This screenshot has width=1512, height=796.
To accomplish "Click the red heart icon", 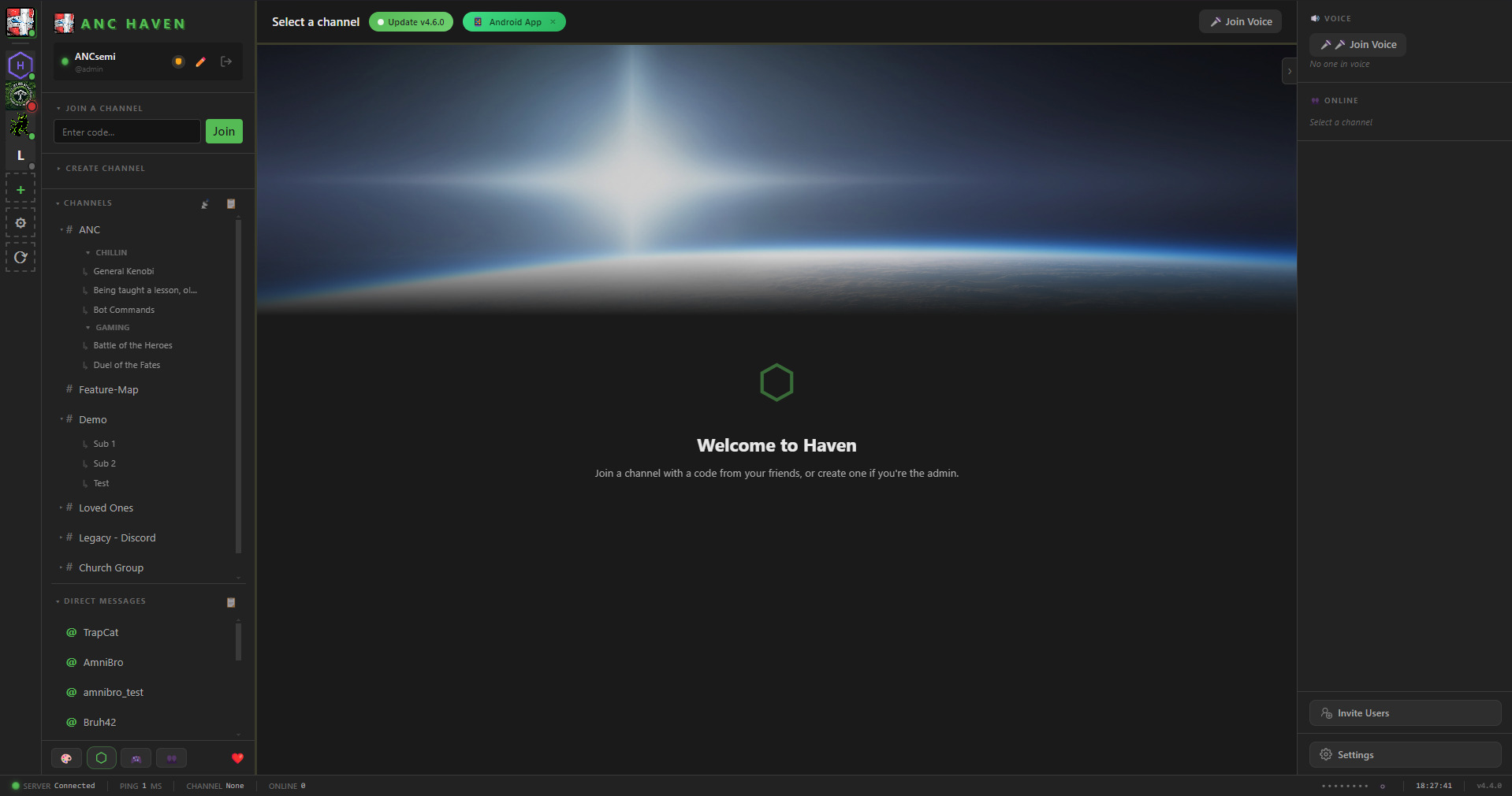I will (237, 758).
